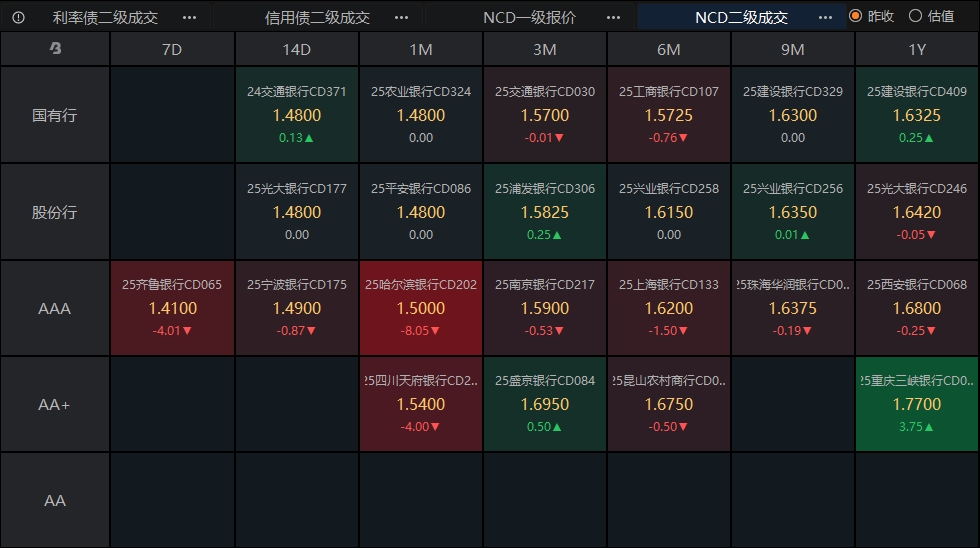Select the 估值 radio button
This screenshot has height=548, width=980.
(915, 16)
